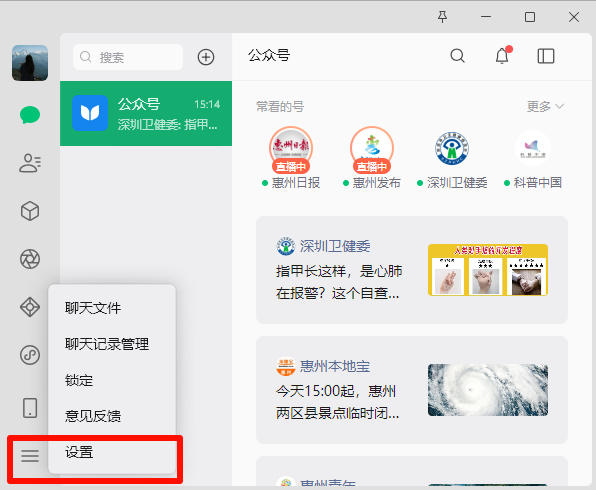Image resolution: width=596 pixels, height=490 pixels.
Task: Pin the window with the pushpin icon
Action: tap(442, 17)
